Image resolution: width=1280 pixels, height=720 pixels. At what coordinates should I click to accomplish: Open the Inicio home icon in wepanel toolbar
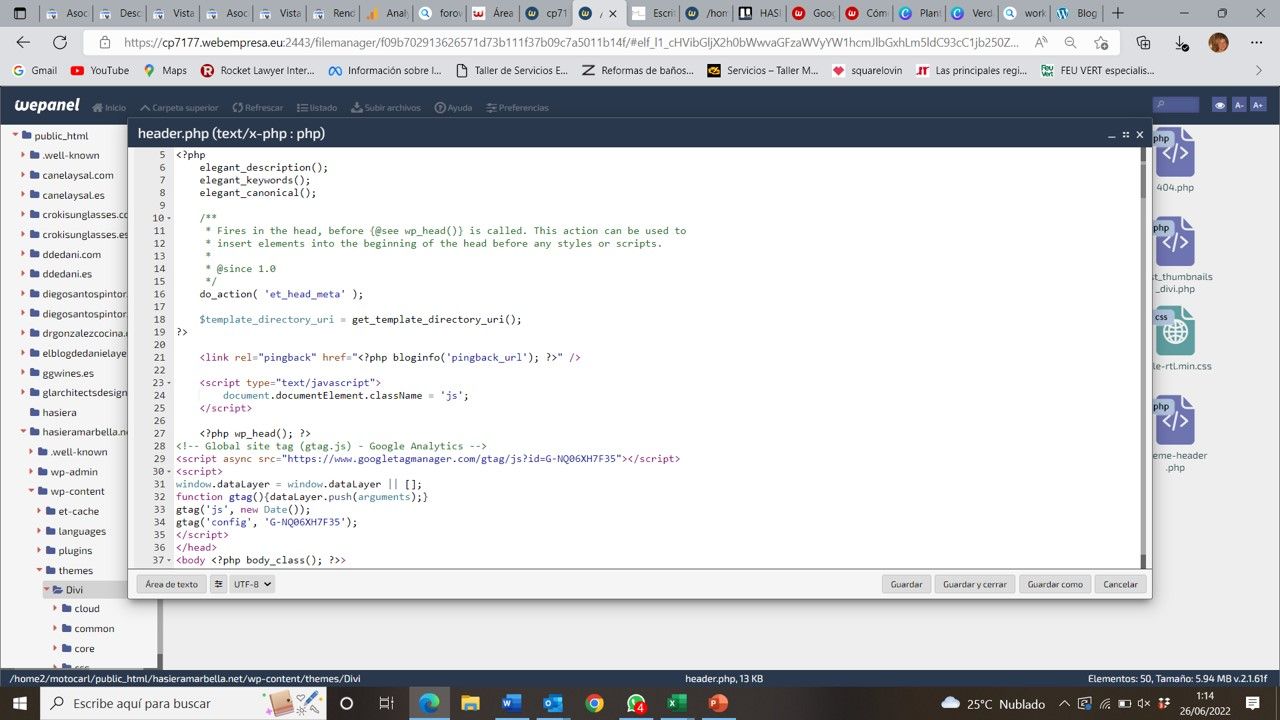tap(109, 107)
